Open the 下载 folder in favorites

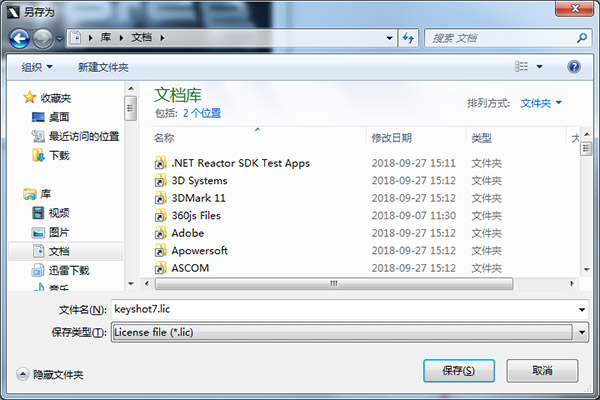coord(58,155)
